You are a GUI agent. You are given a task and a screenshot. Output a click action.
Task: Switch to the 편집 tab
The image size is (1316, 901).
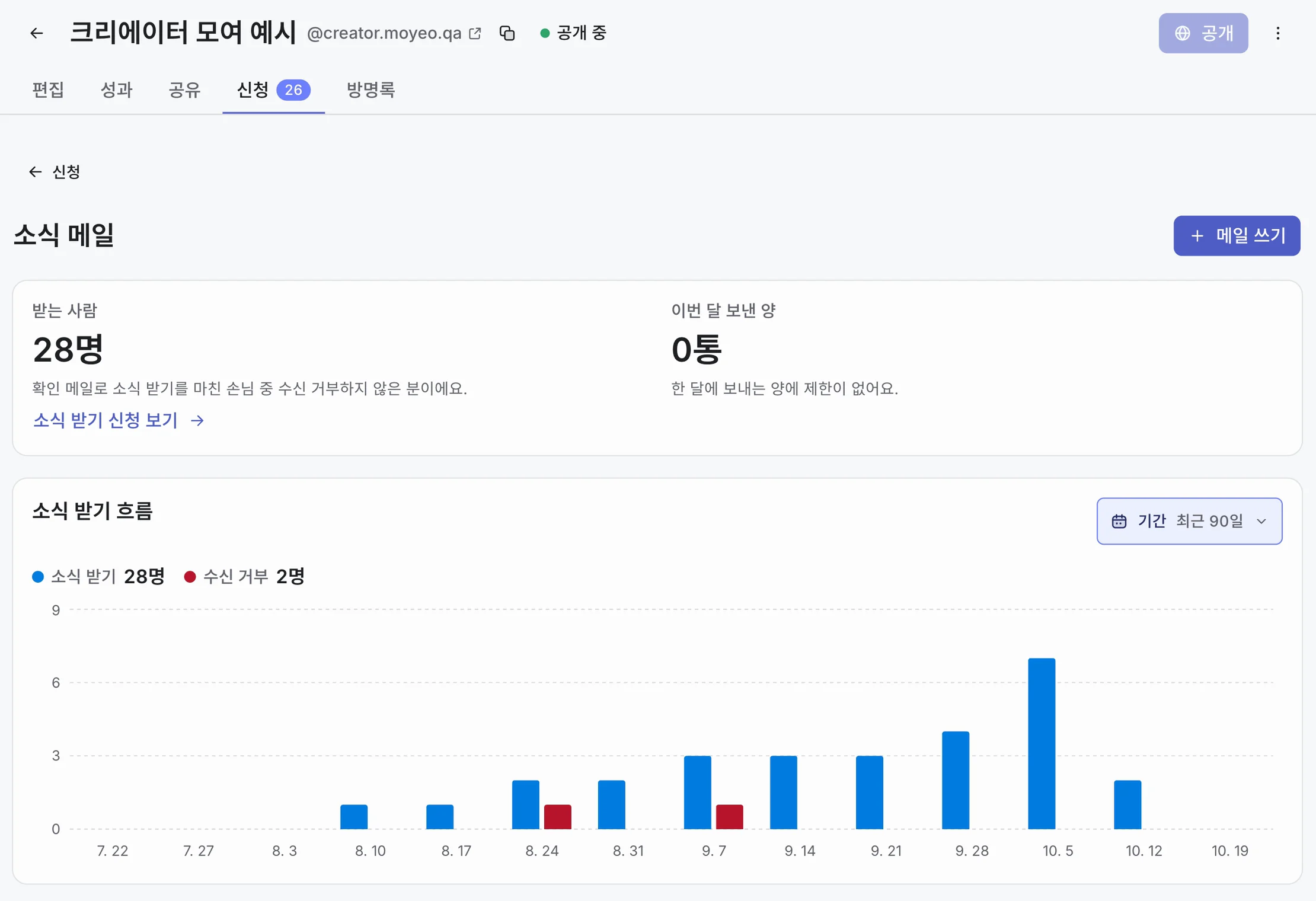point(48,90)
